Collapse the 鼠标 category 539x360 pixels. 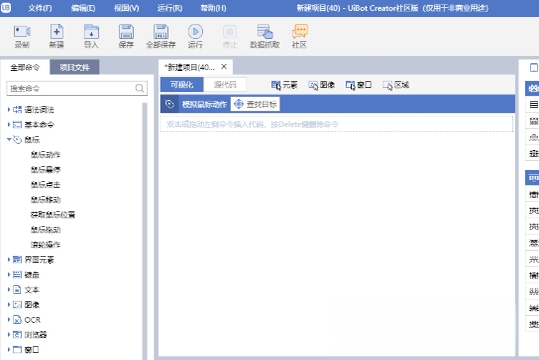pos(9,139)
